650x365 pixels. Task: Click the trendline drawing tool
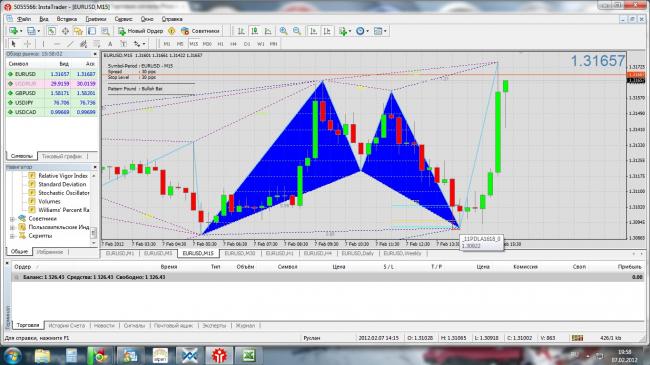70,44
